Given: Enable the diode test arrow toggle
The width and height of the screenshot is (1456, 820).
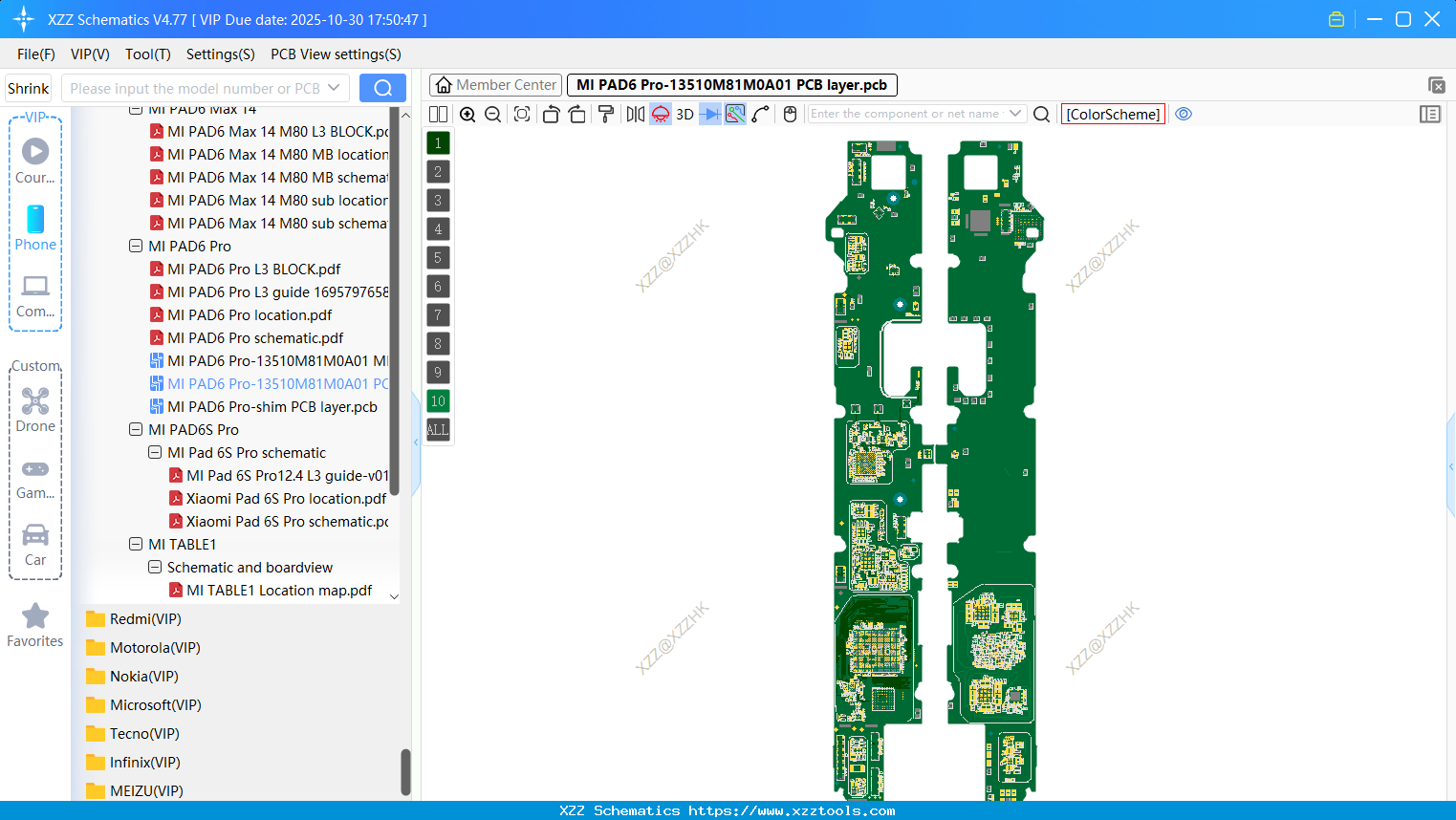Looking at the screenshot, I should pyautogui.click(x=709, y=114).
